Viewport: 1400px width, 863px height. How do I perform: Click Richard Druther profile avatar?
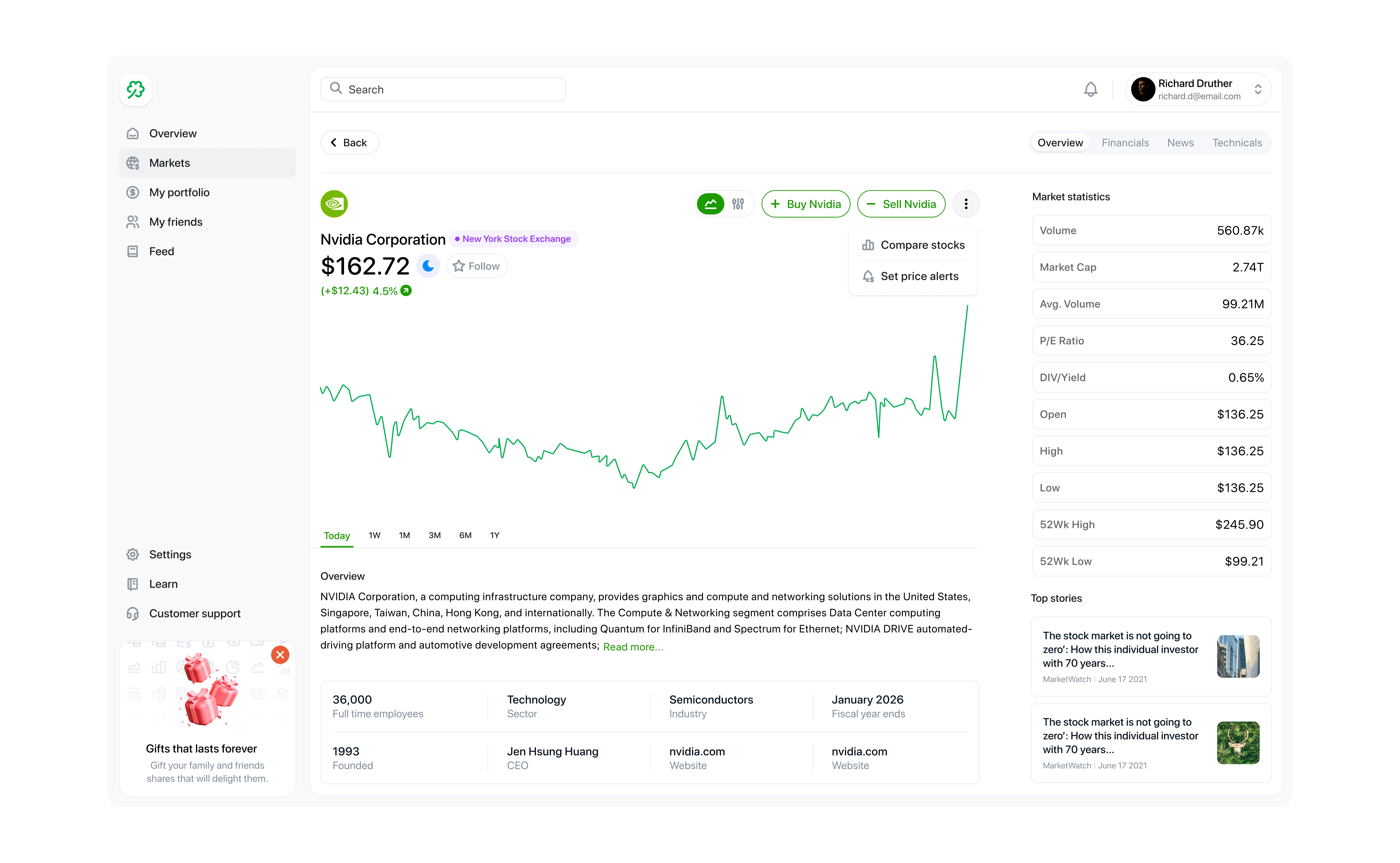[1143, 90]
